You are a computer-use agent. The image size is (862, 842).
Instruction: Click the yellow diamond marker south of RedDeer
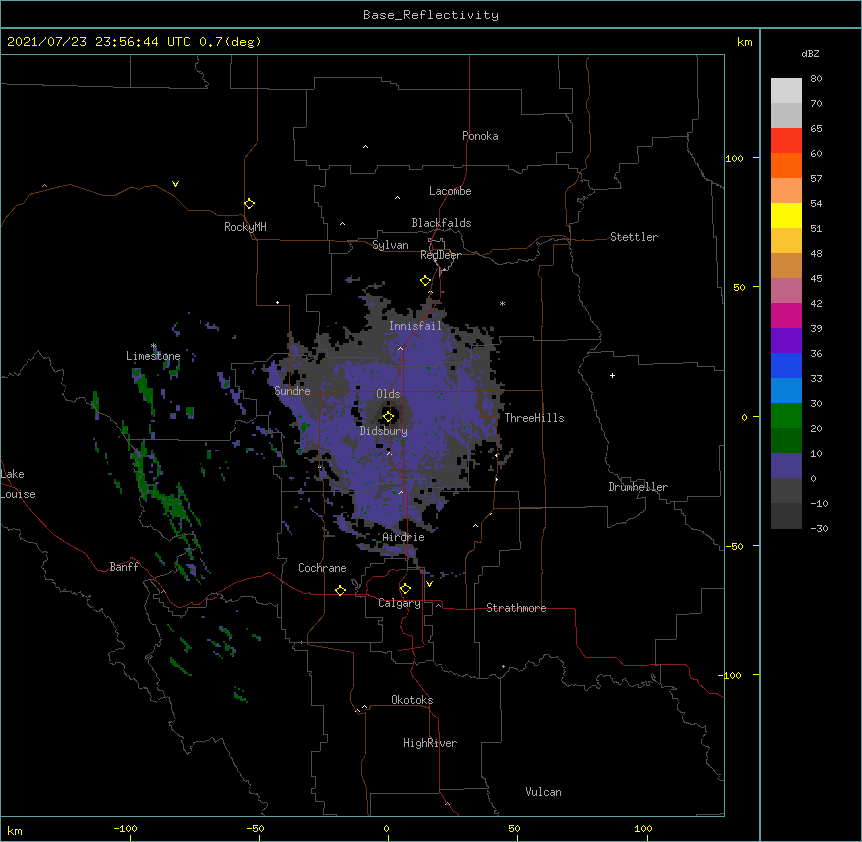(425, 281)
